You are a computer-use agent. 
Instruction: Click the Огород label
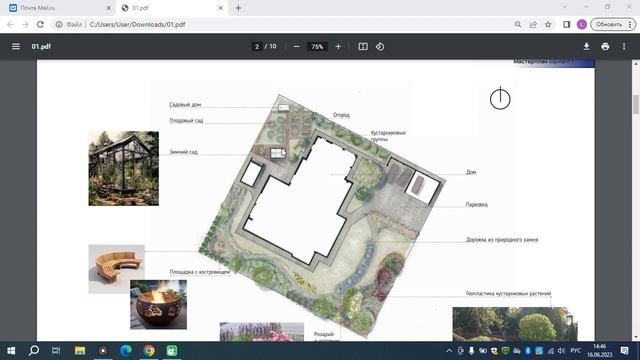[341, 115]
